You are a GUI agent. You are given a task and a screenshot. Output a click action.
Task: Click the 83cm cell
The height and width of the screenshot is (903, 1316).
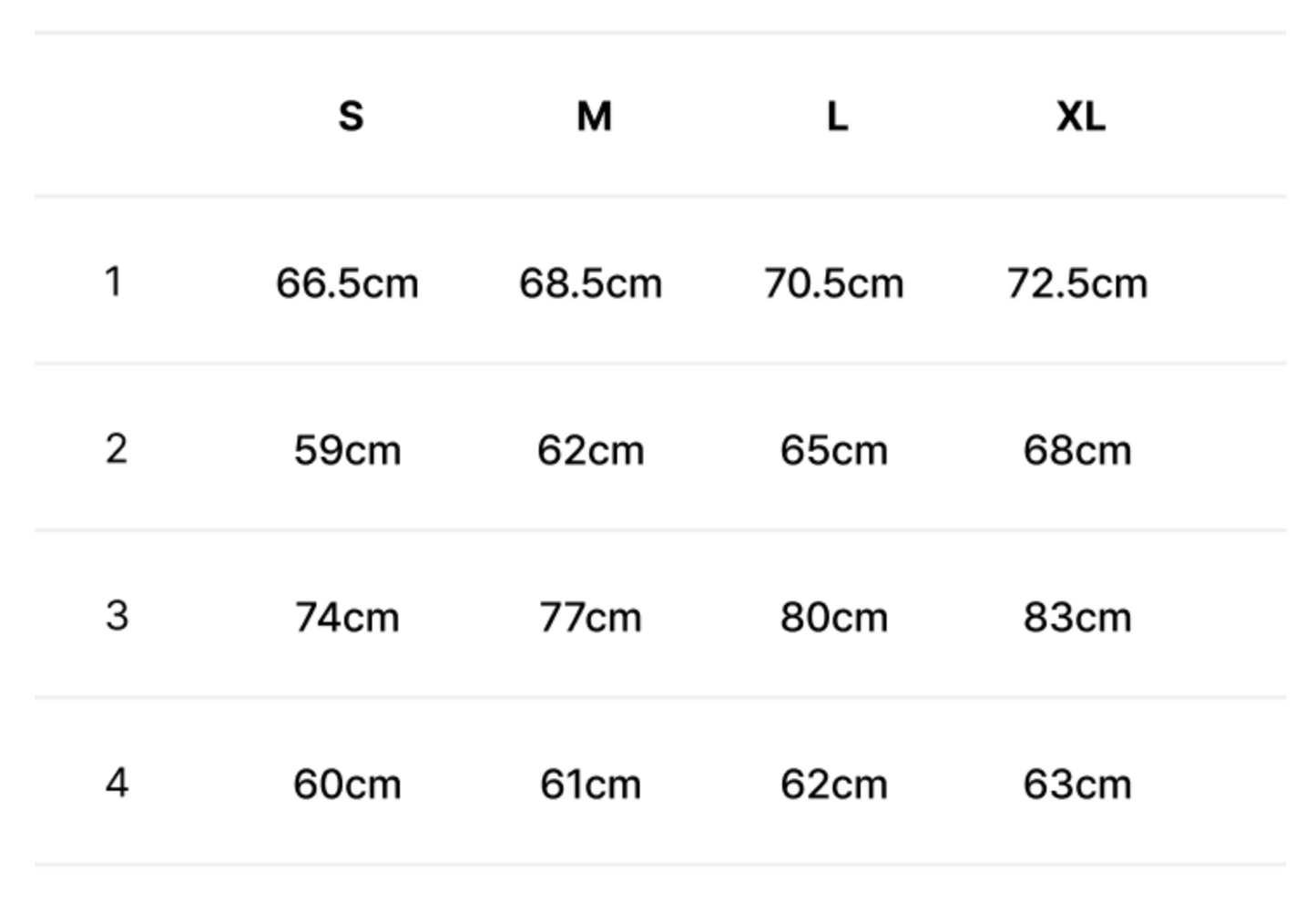[1077, 618]
